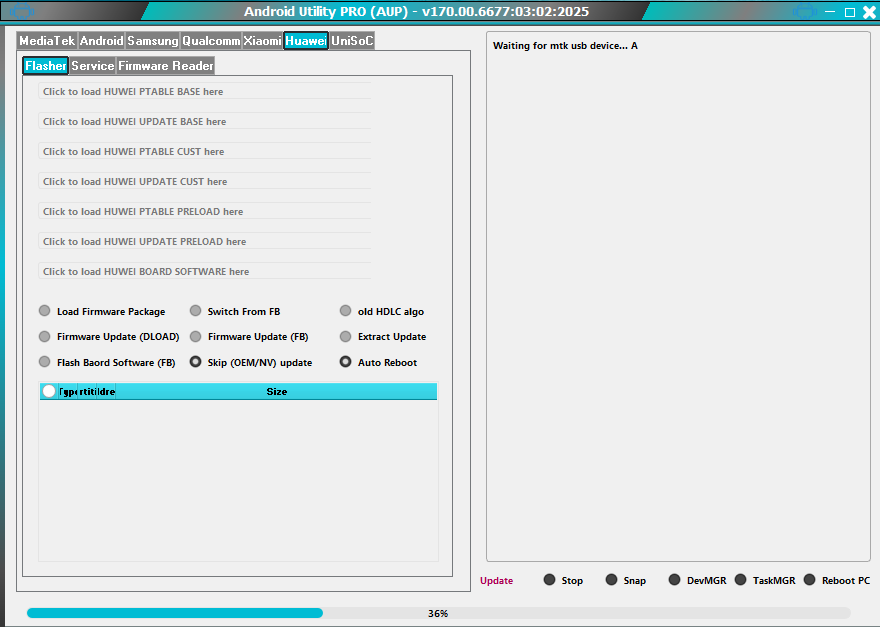Switch to the Qualcomm tab
This screenshot has height=627, width=880.
211,40
